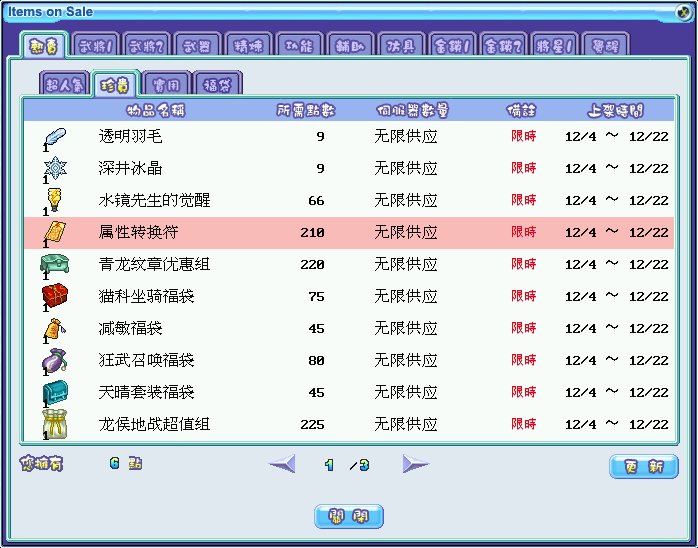Open the 超人氣 sub-tab
Screen dimensions: 698x548
64,84
